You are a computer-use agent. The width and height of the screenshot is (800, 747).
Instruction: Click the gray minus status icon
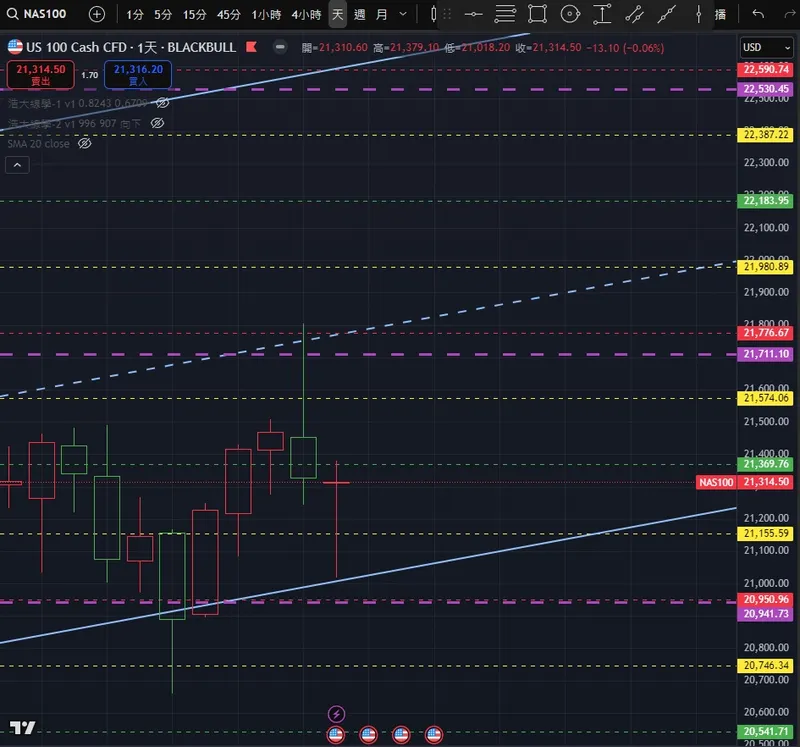280,47
